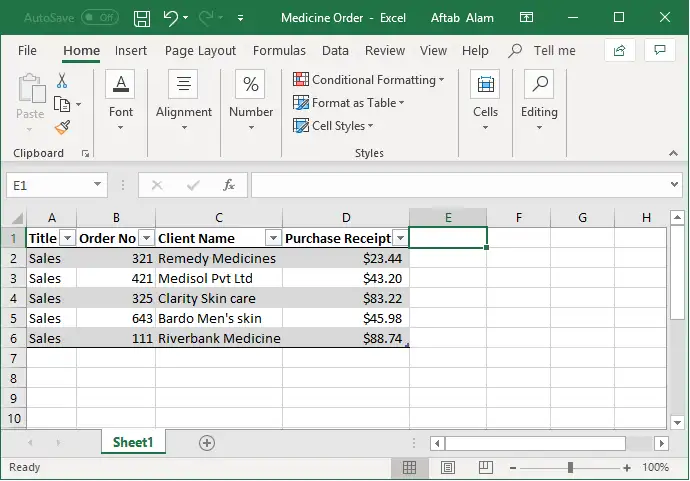Click the Select All corner triangle

pos(17,218)
